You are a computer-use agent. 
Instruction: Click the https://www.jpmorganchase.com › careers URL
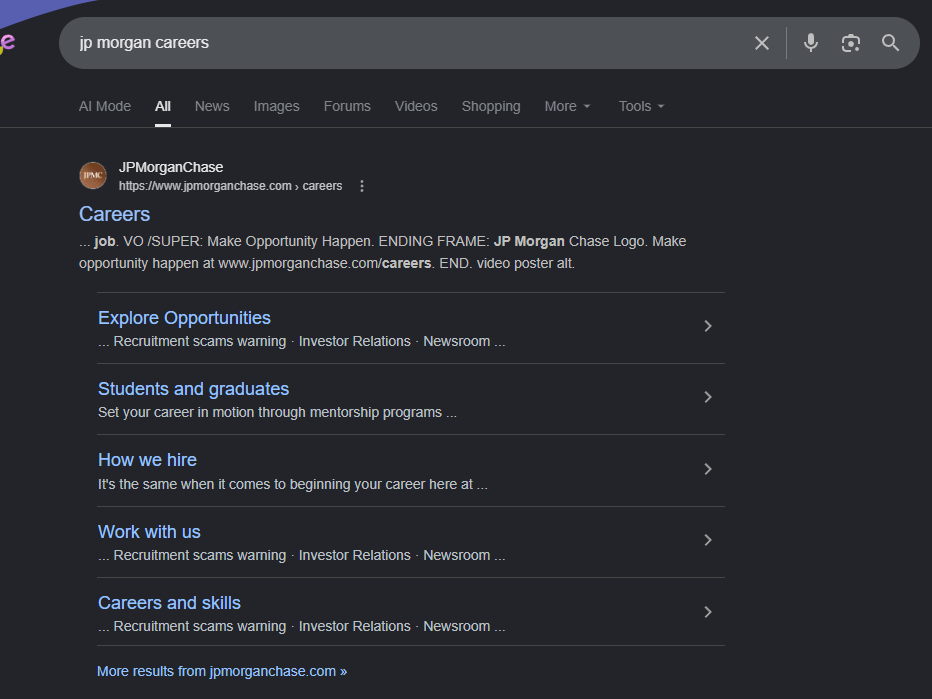(x=231, y=186)
